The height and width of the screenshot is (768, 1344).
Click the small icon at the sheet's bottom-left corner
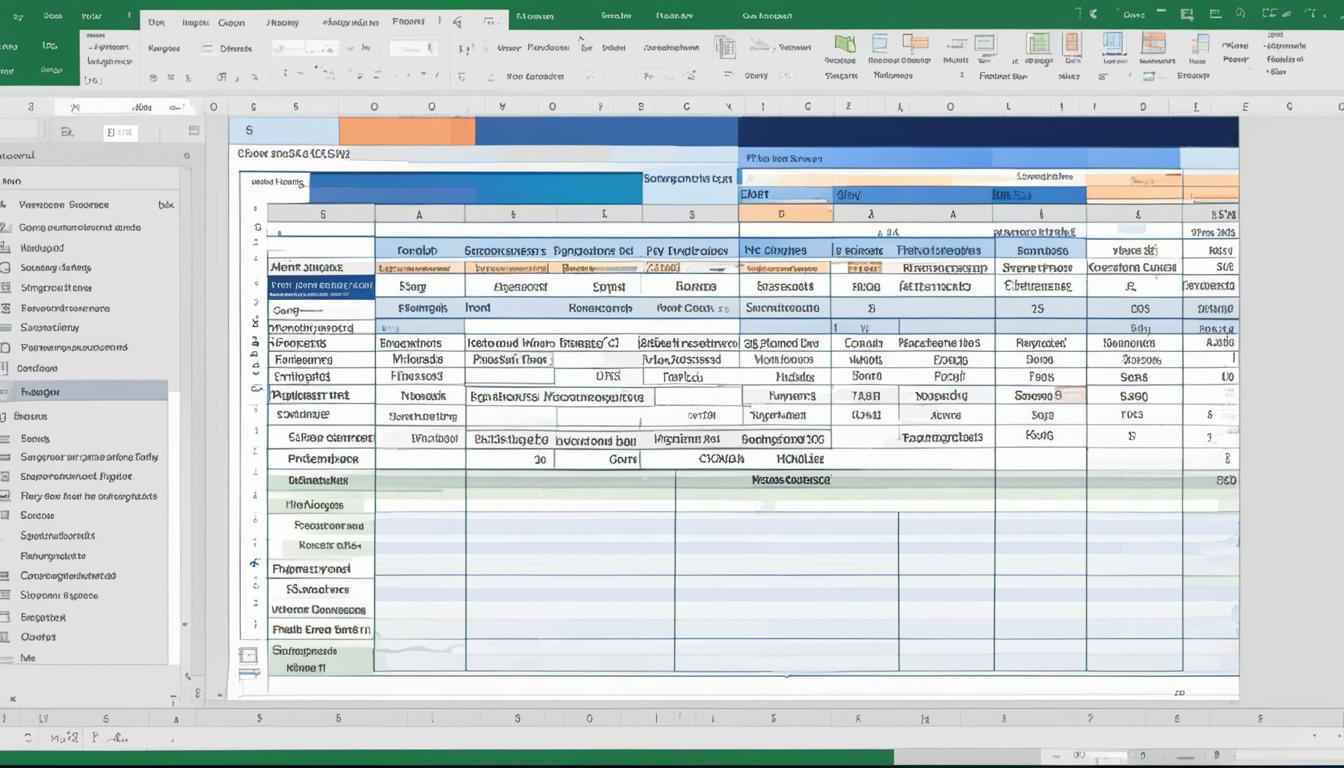click(248, 656)
